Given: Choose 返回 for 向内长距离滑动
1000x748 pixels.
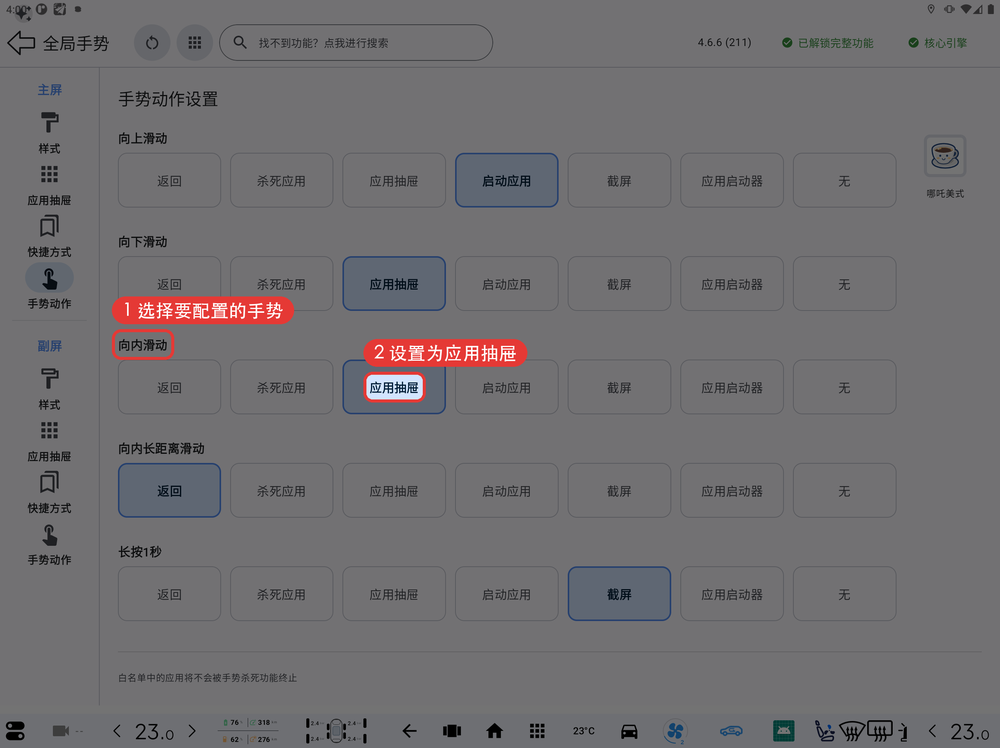Looking at the screenshot, I should [169, 490].
